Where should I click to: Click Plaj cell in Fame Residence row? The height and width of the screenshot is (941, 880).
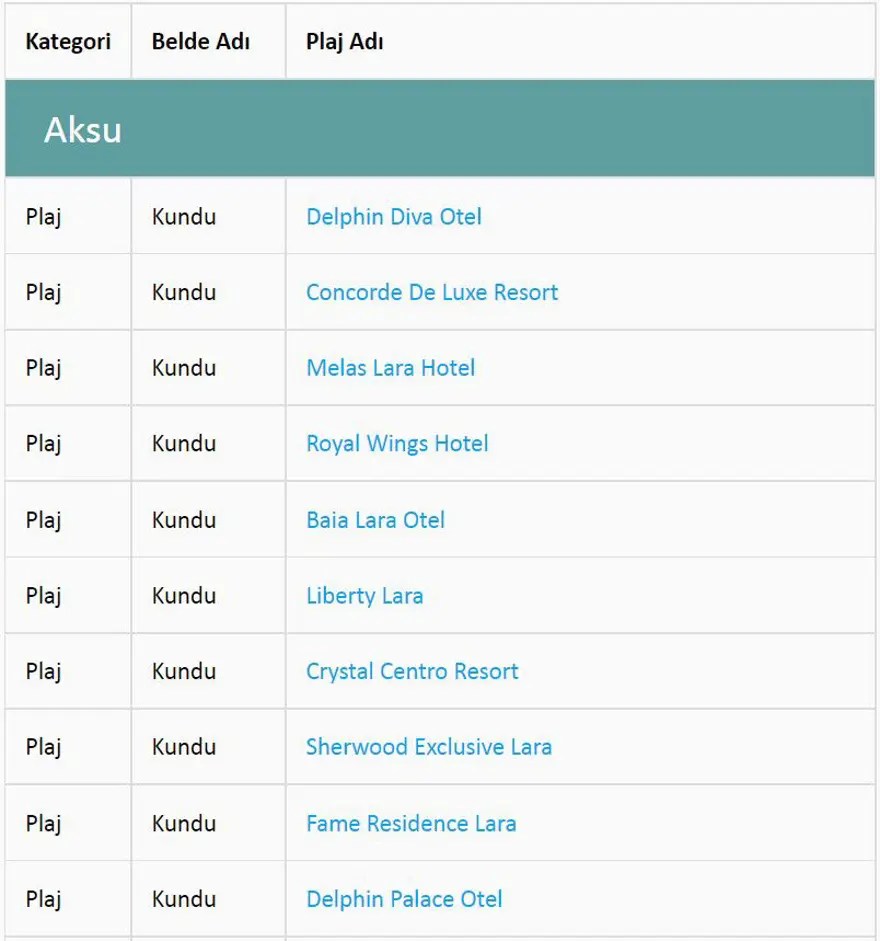44,824
